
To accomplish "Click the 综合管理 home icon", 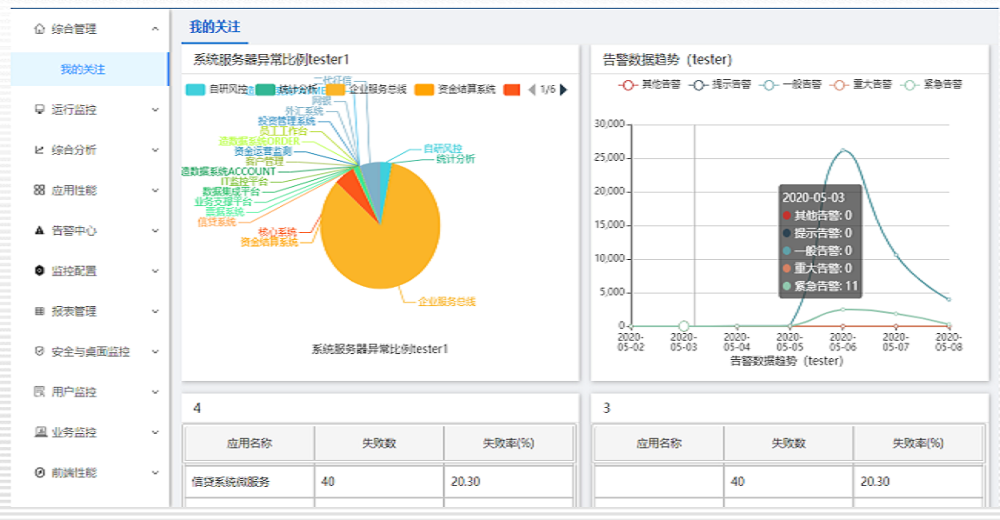I will coord(40,29).
